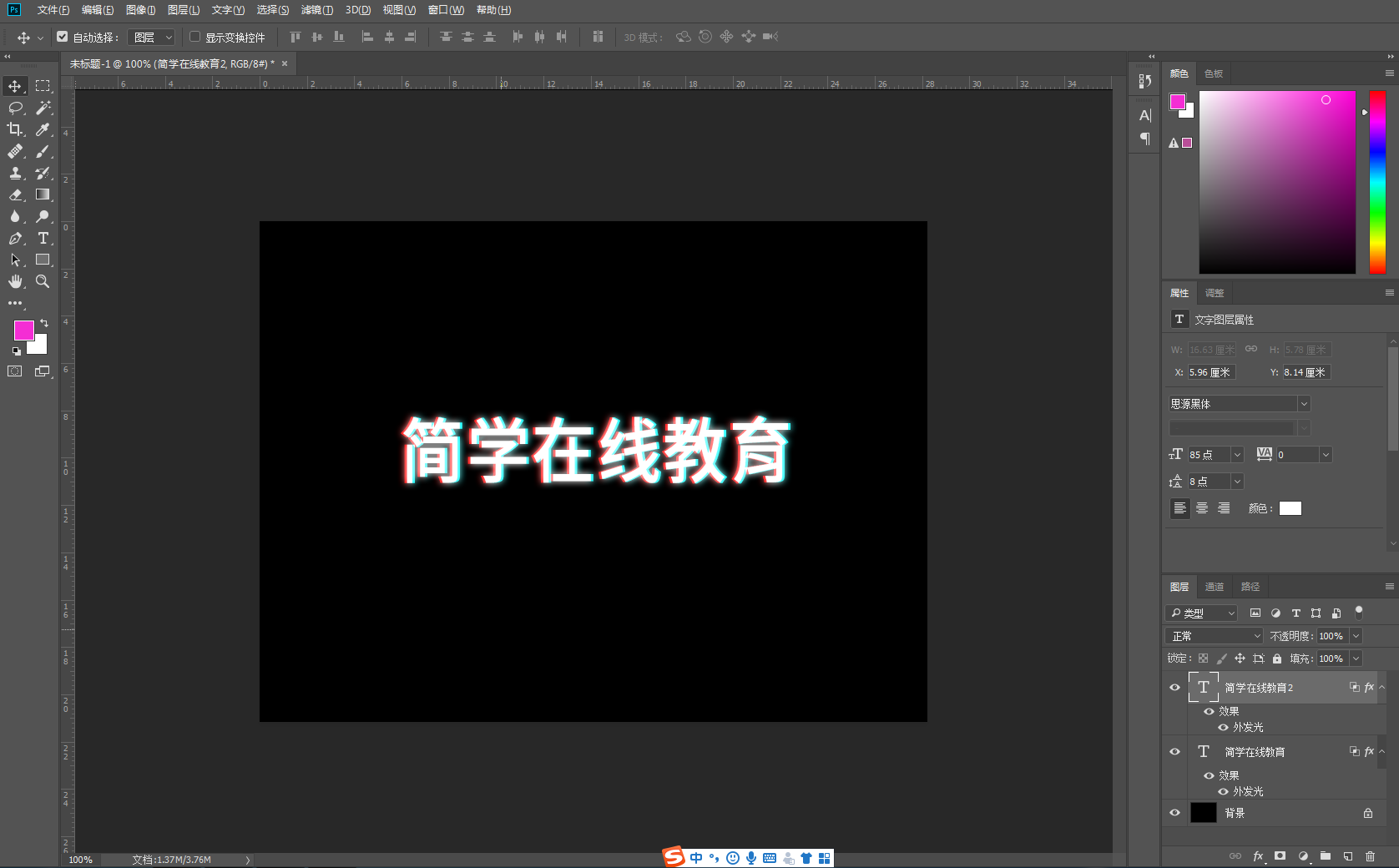Toggle Auto-Select checkbox
The width and height of the screenshot is (1399, 868).
tap(62, 37)
